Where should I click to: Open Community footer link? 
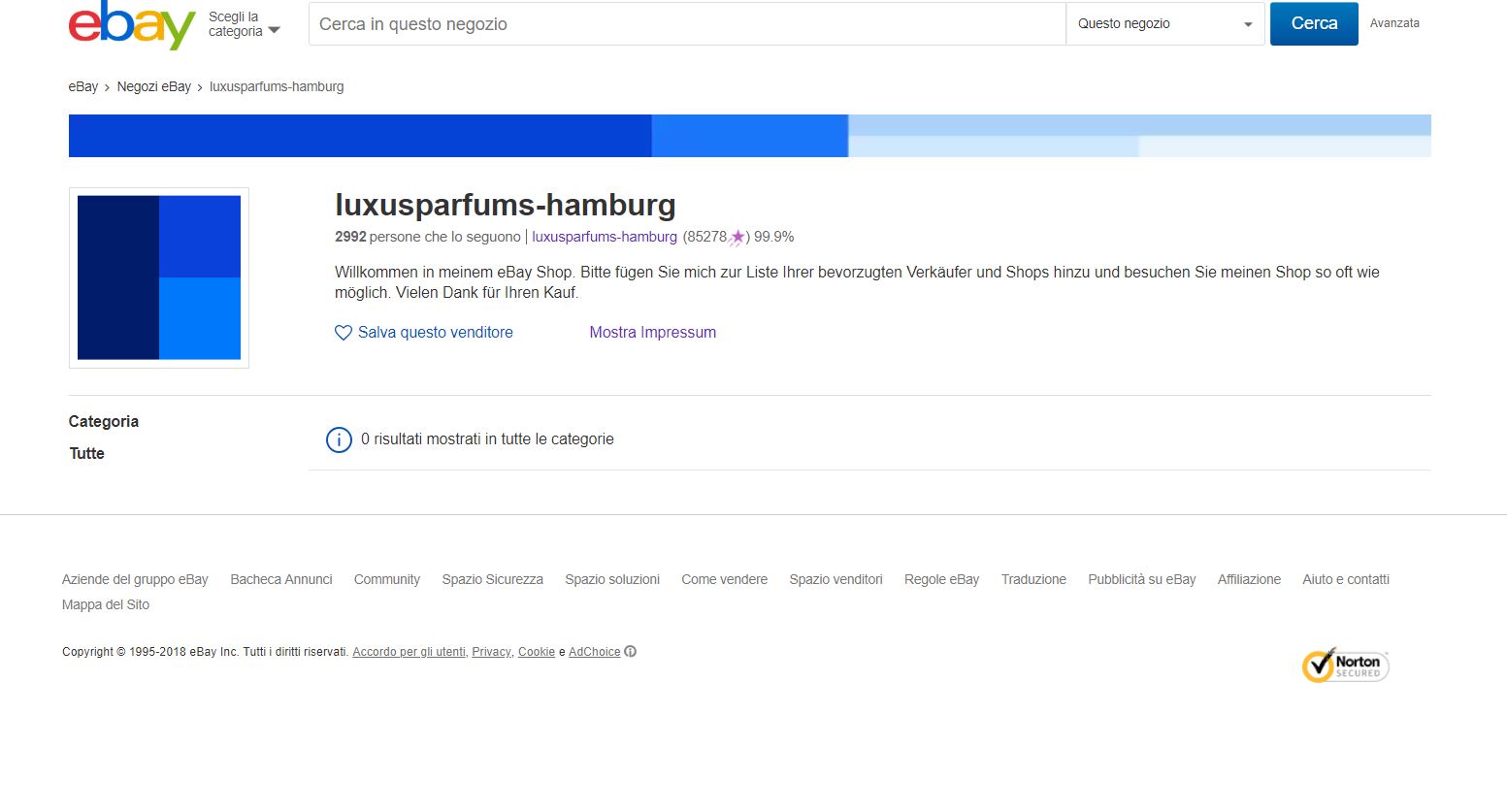[x=386, y=580]
